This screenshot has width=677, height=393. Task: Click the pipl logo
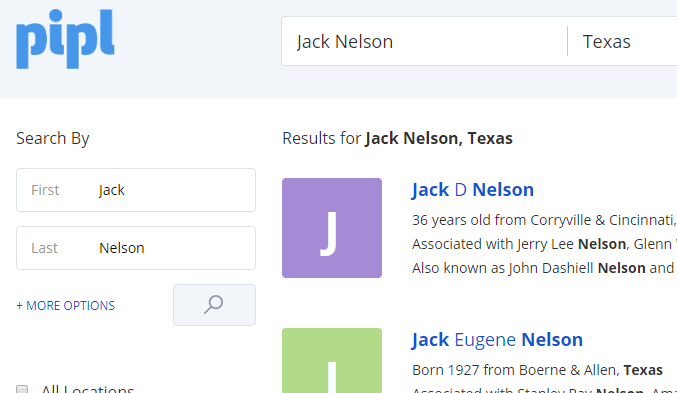click(x=65, y=39)
